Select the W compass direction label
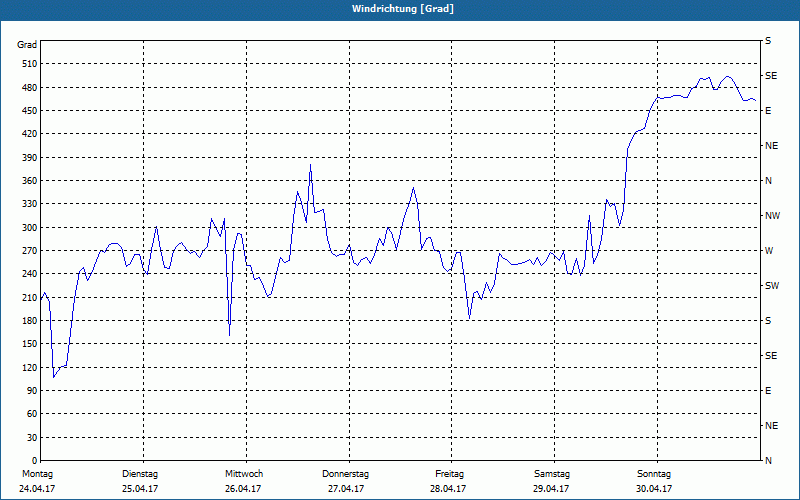The width and height of the screenshot is (800, 500). click(769, 251)
